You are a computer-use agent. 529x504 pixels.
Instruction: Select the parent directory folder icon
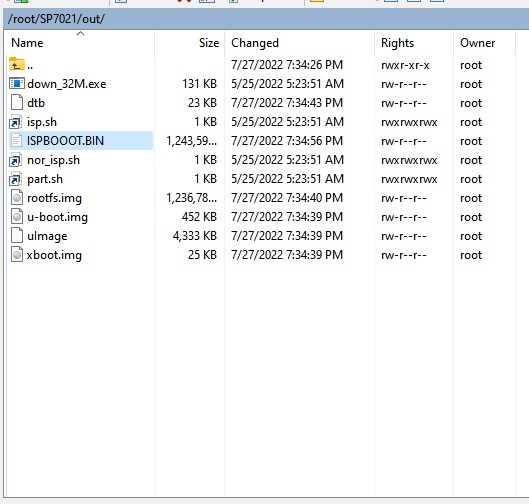pos(17,64)
